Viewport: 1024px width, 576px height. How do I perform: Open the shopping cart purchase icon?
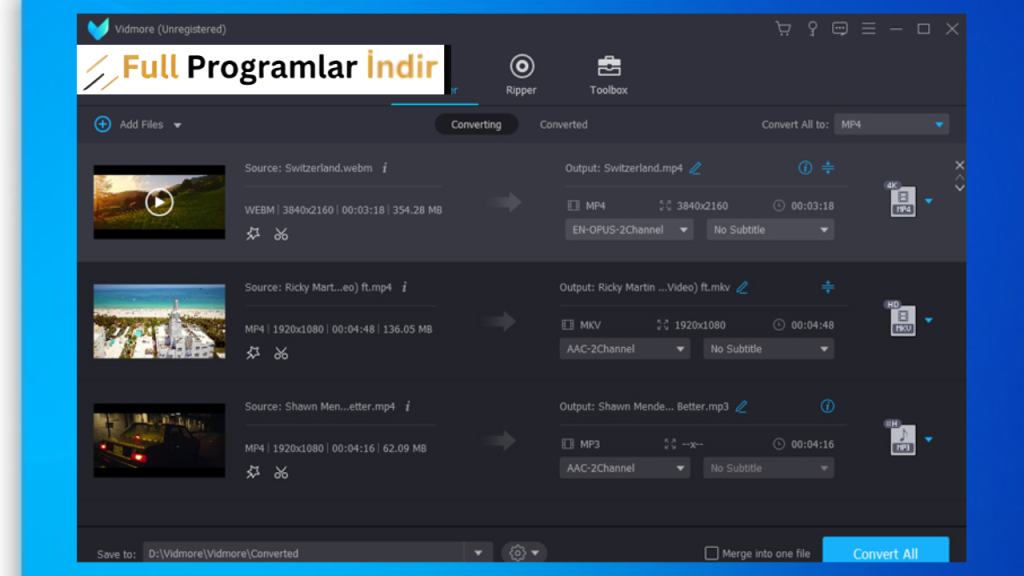pyautogui.click(x=783, y=29)
